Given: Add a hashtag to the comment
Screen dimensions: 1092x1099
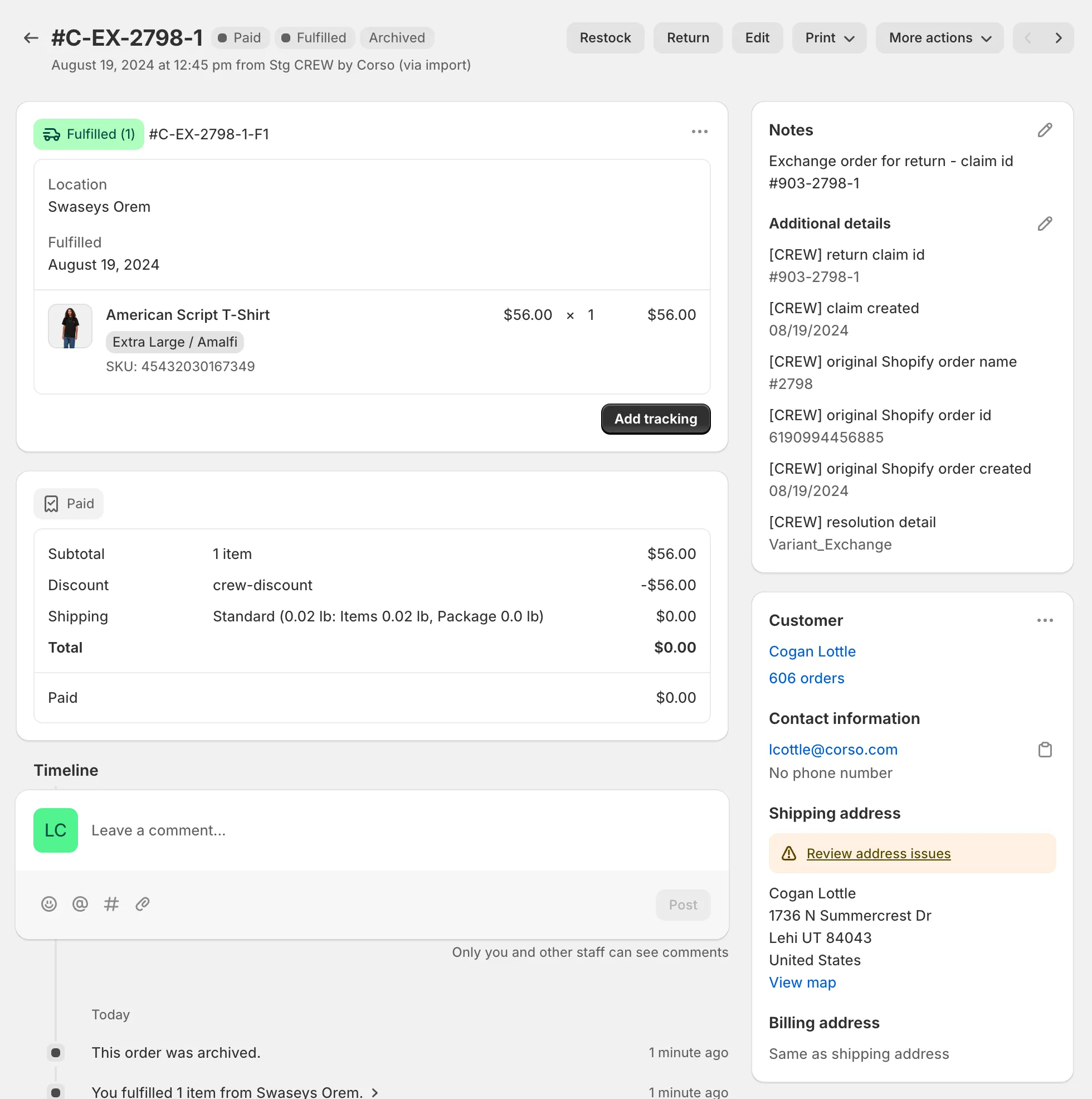Looking at the screenshot, I should 111,904.
